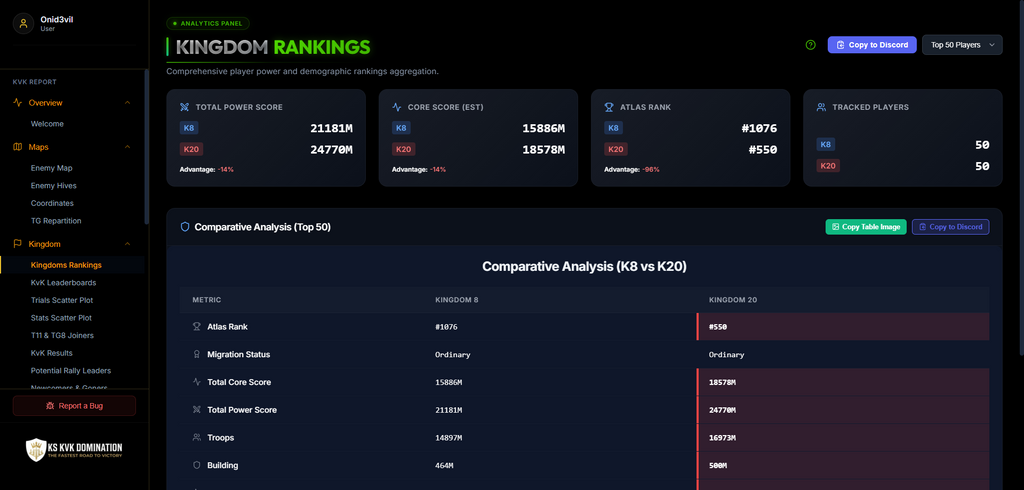Click the green Copy Table Image button

(865, 227)
